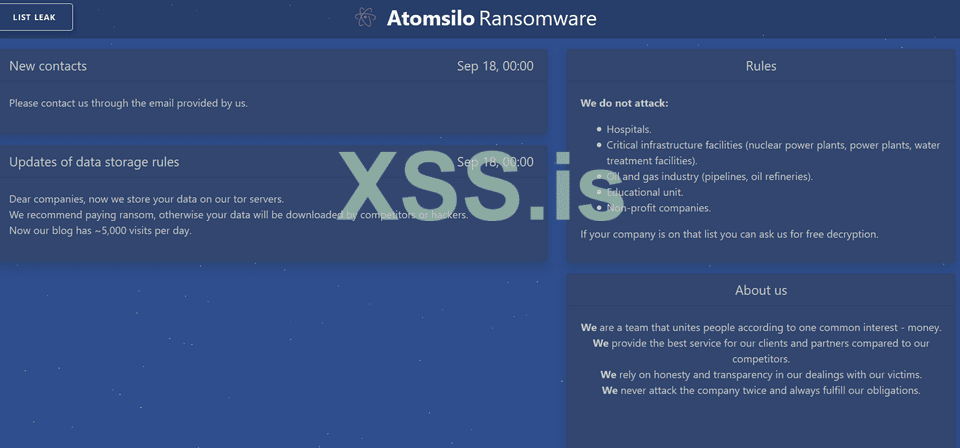Image resolution: width=960 pixels, height=448 pixels.
Task: Click the New contacts post date
Action: click(x=495, y=66)
